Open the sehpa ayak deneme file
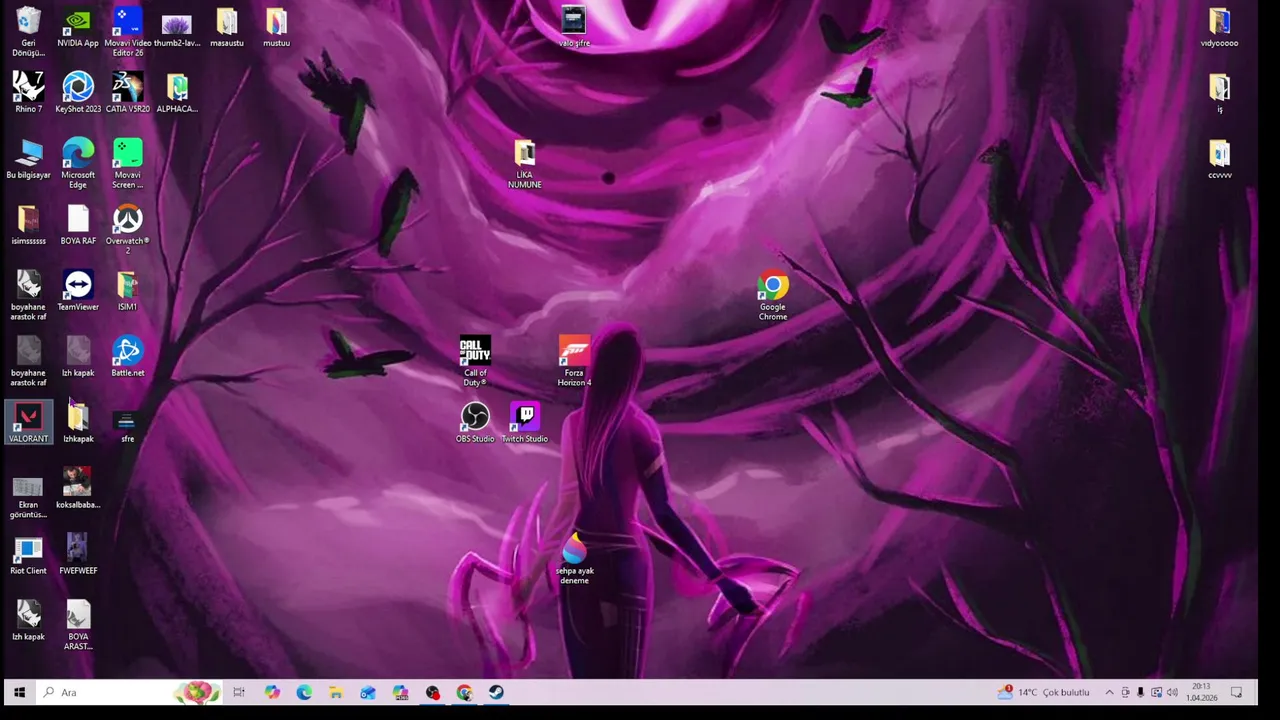This screenshot has height=720, width=1280. 574,559
